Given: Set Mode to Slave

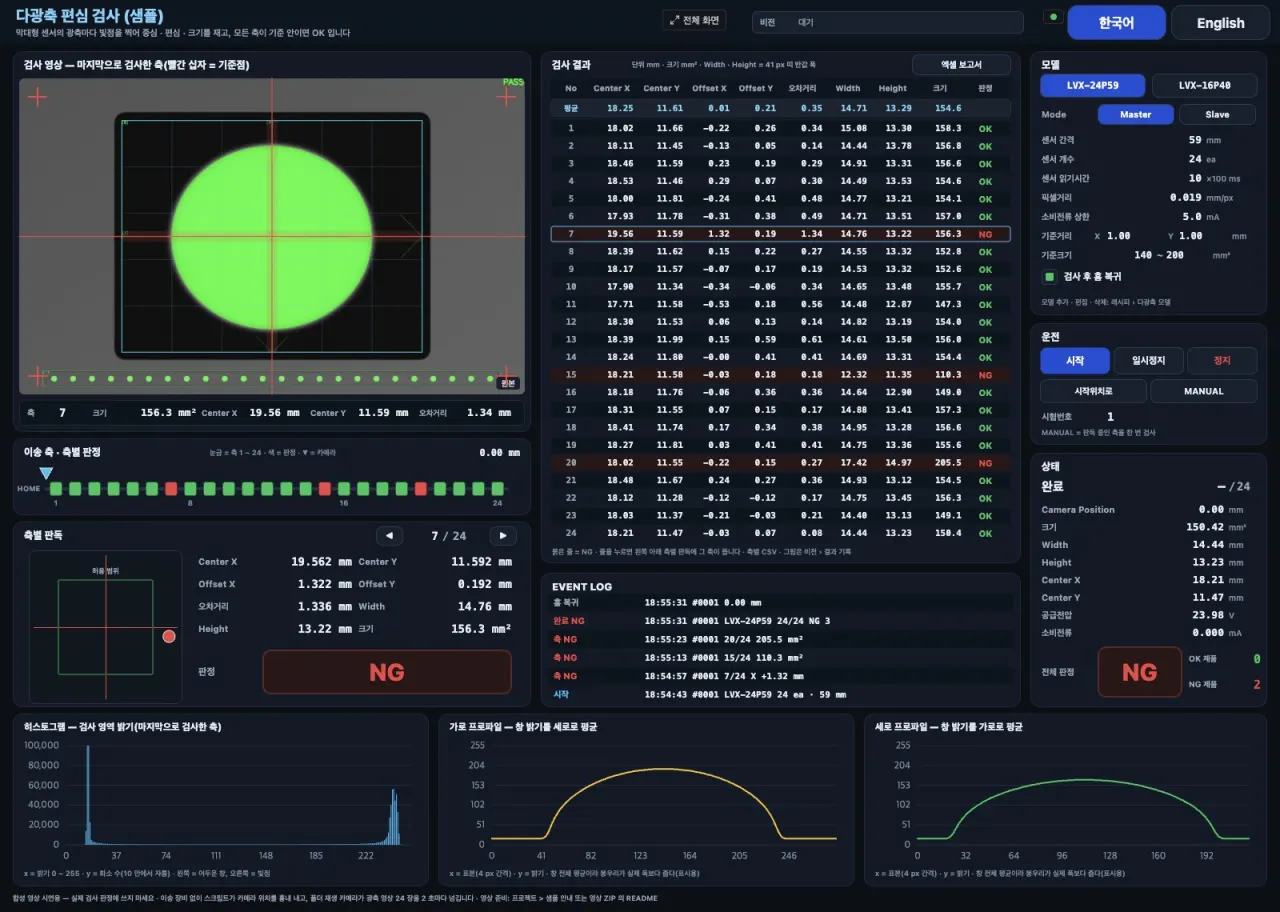Looking at the screenshot, I should (x=1217, y=114).
